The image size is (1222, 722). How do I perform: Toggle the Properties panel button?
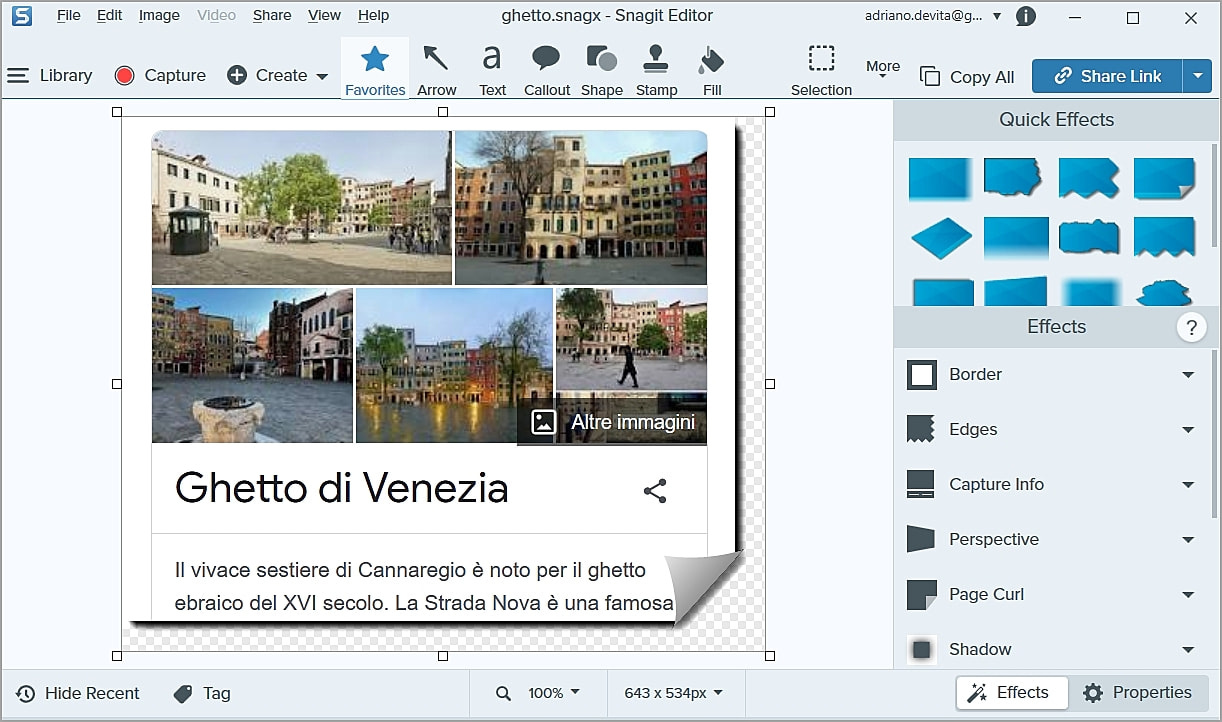point(1138,693)
